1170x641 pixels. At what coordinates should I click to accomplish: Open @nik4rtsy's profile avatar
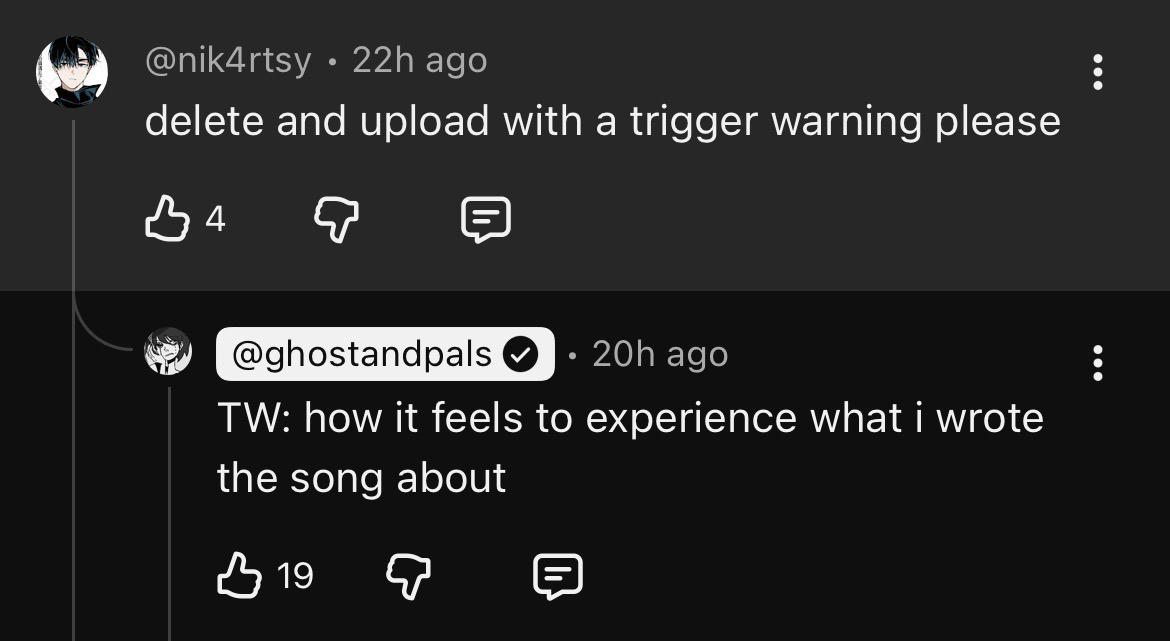click(72, 73)
